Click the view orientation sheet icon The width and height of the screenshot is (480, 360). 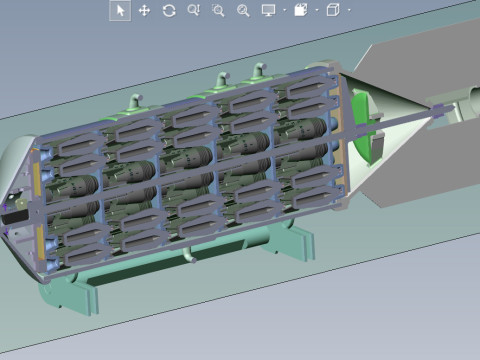point(301,10)
